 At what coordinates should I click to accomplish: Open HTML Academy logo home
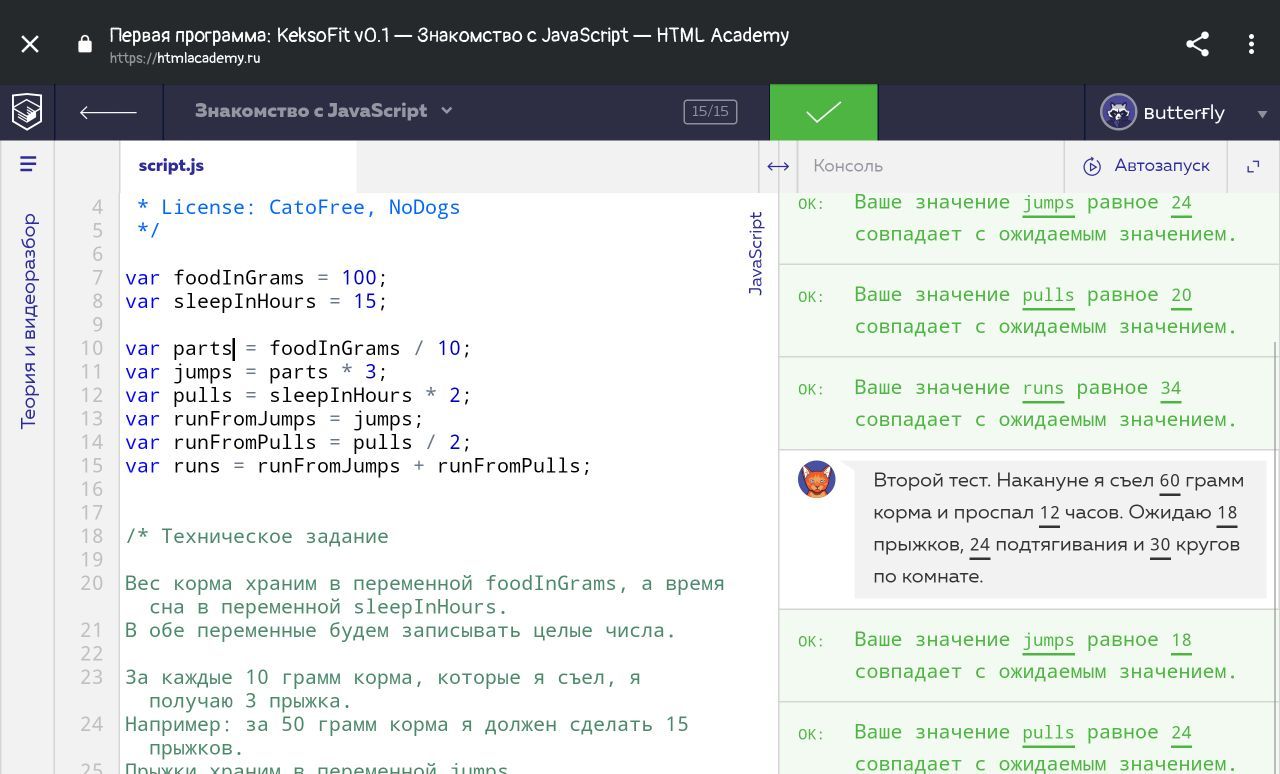click(x=27, y=112)
